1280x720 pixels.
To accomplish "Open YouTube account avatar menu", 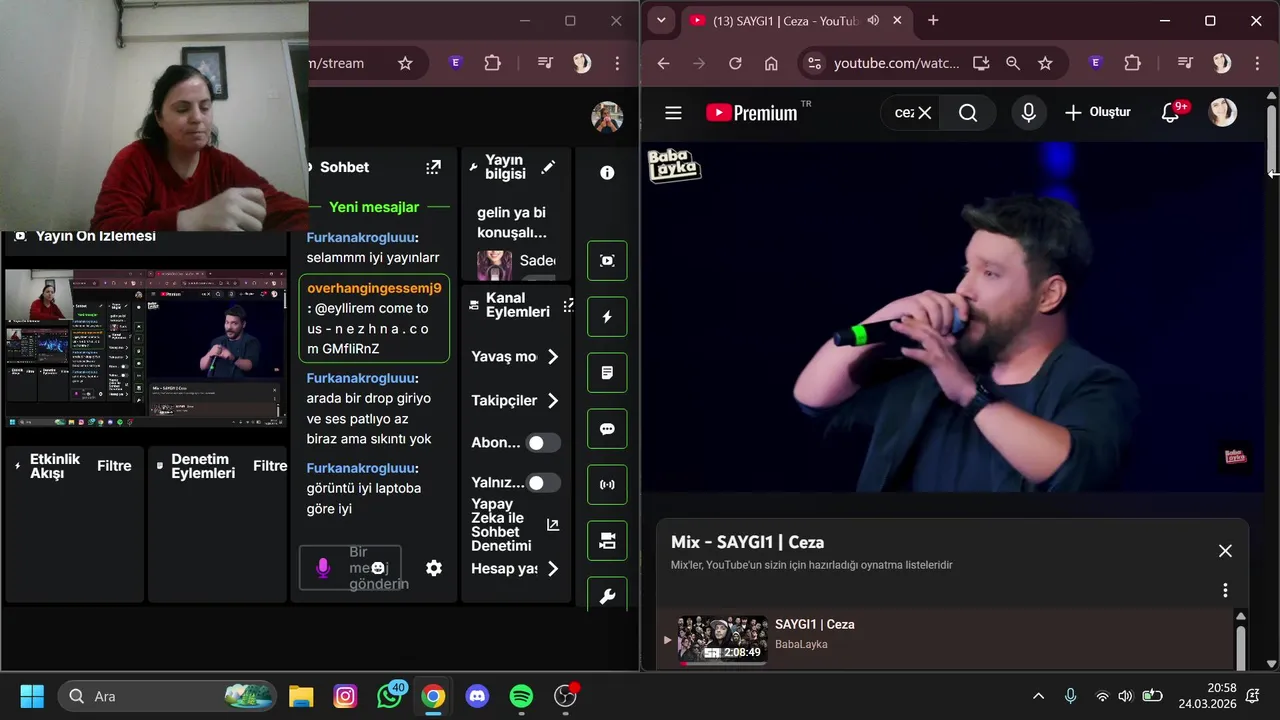I will coord(1222,112).
